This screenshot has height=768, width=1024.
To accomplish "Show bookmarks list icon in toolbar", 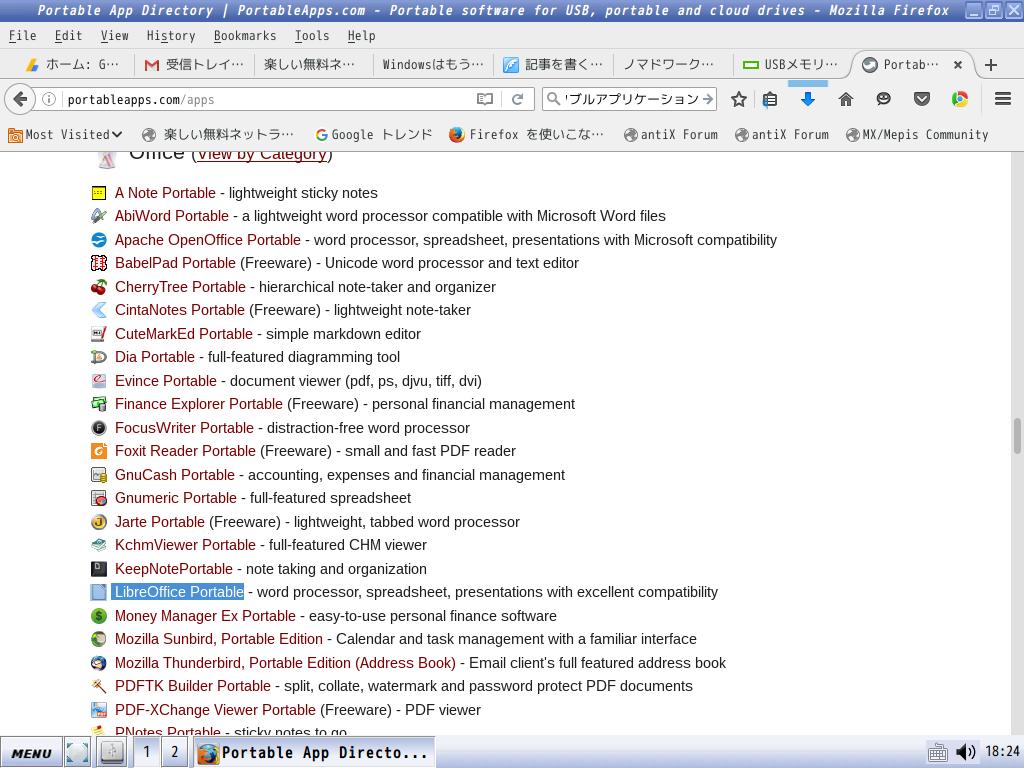I will pos(770,99).
